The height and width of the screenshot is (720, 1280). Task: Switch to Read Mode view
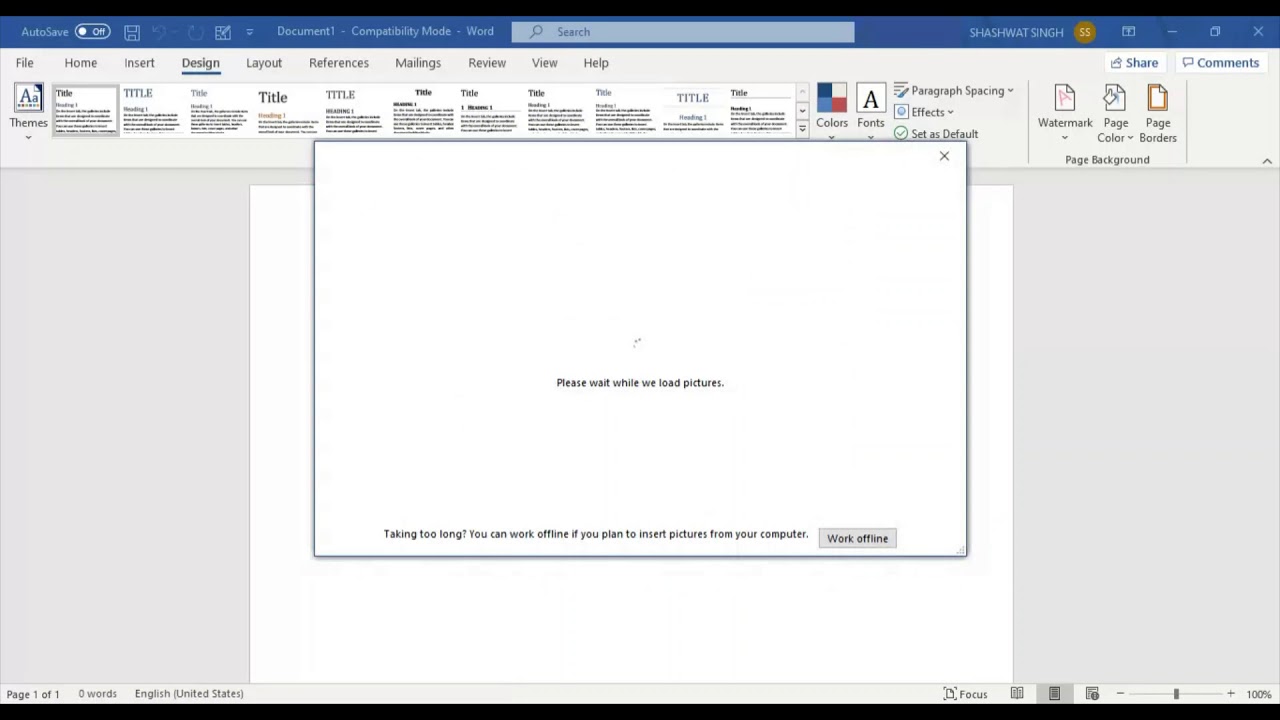click(x=1017, y=694)
